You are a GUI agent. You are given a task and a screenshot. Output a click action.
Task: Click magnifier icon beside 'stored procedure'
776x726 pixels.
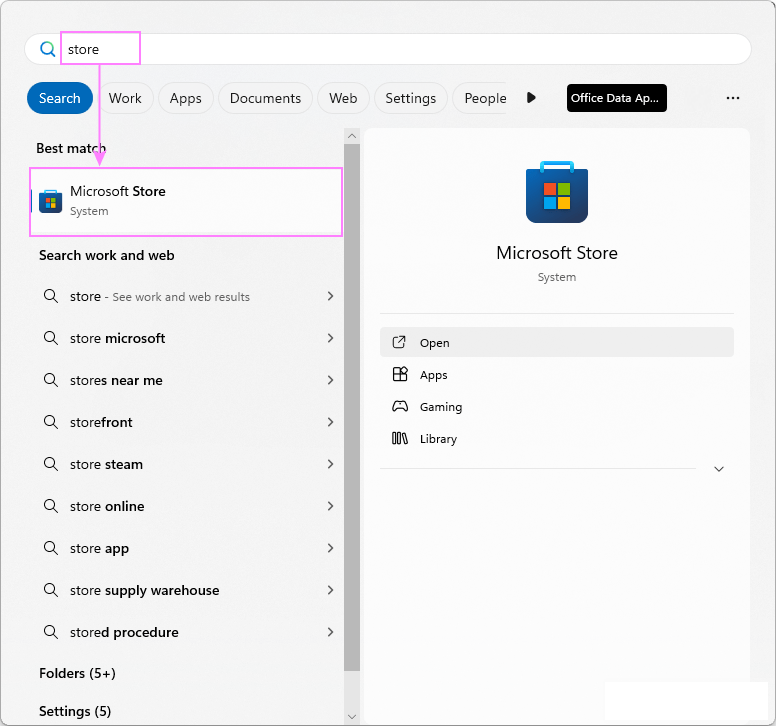[50, 632]
